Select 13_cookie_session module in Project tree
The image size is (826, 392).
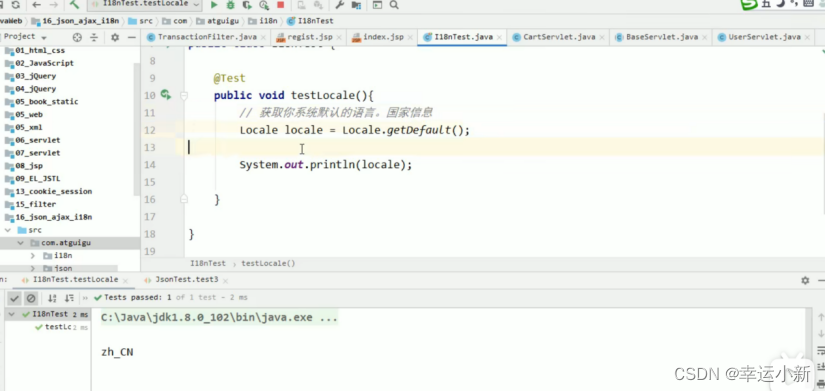54,191
